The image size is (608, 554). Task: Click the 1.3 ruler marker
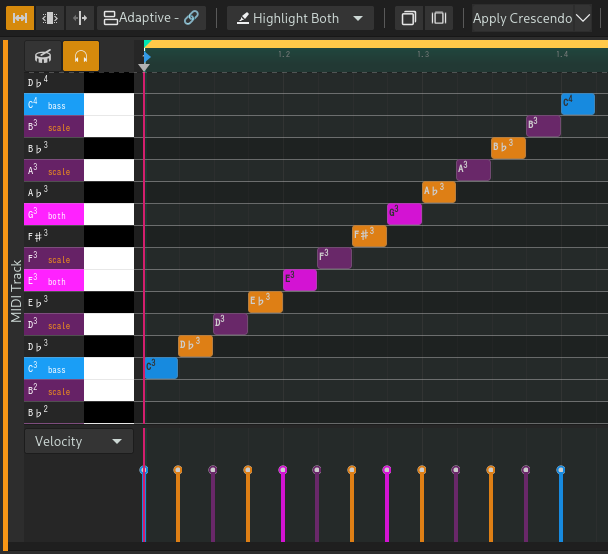[423, 54]
